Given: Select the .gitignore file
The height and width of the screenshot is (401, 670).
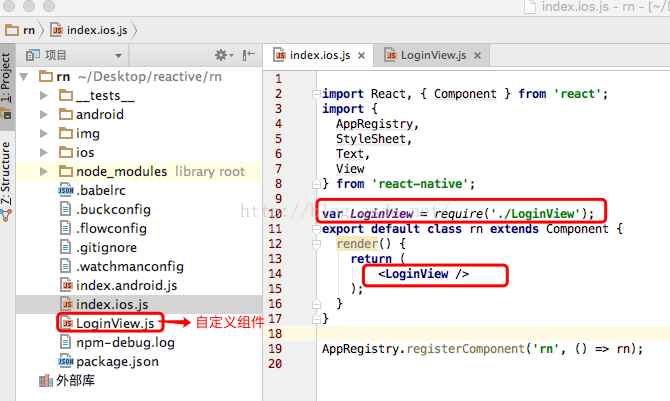Looking at the screenshot, I should 106,248.
